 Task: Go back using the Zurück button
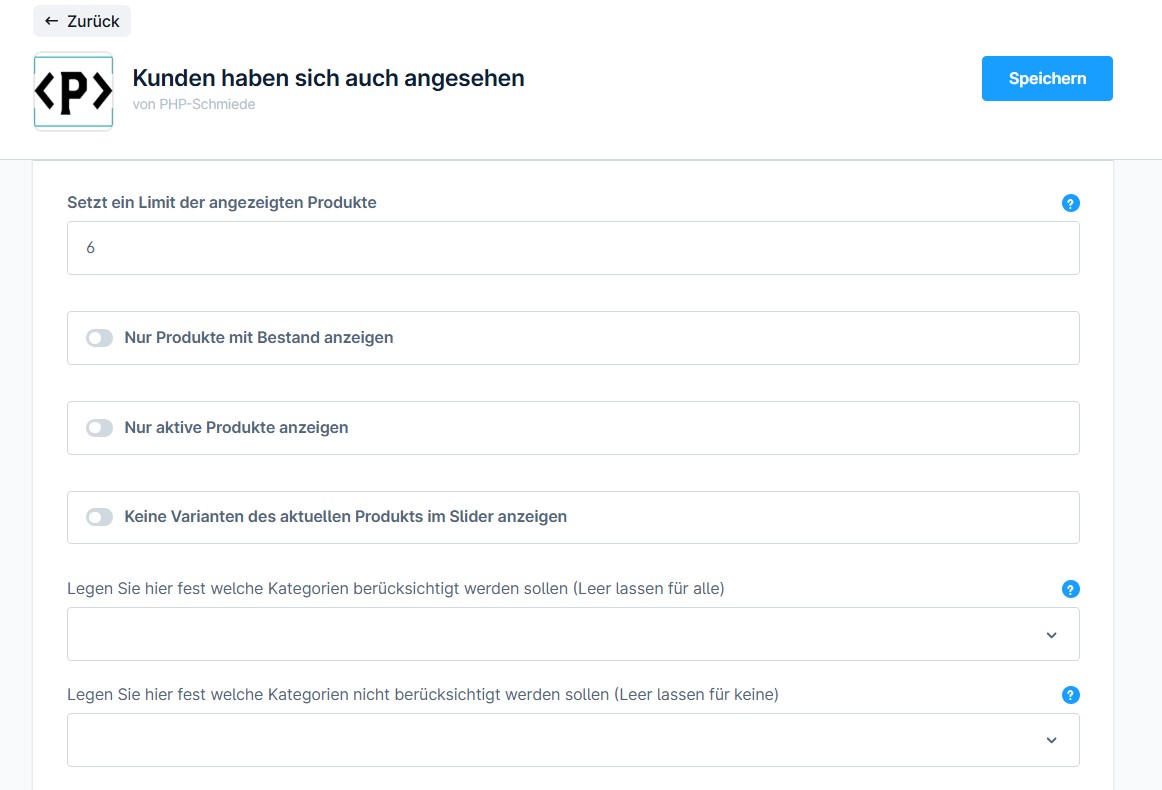click(82, 21)
